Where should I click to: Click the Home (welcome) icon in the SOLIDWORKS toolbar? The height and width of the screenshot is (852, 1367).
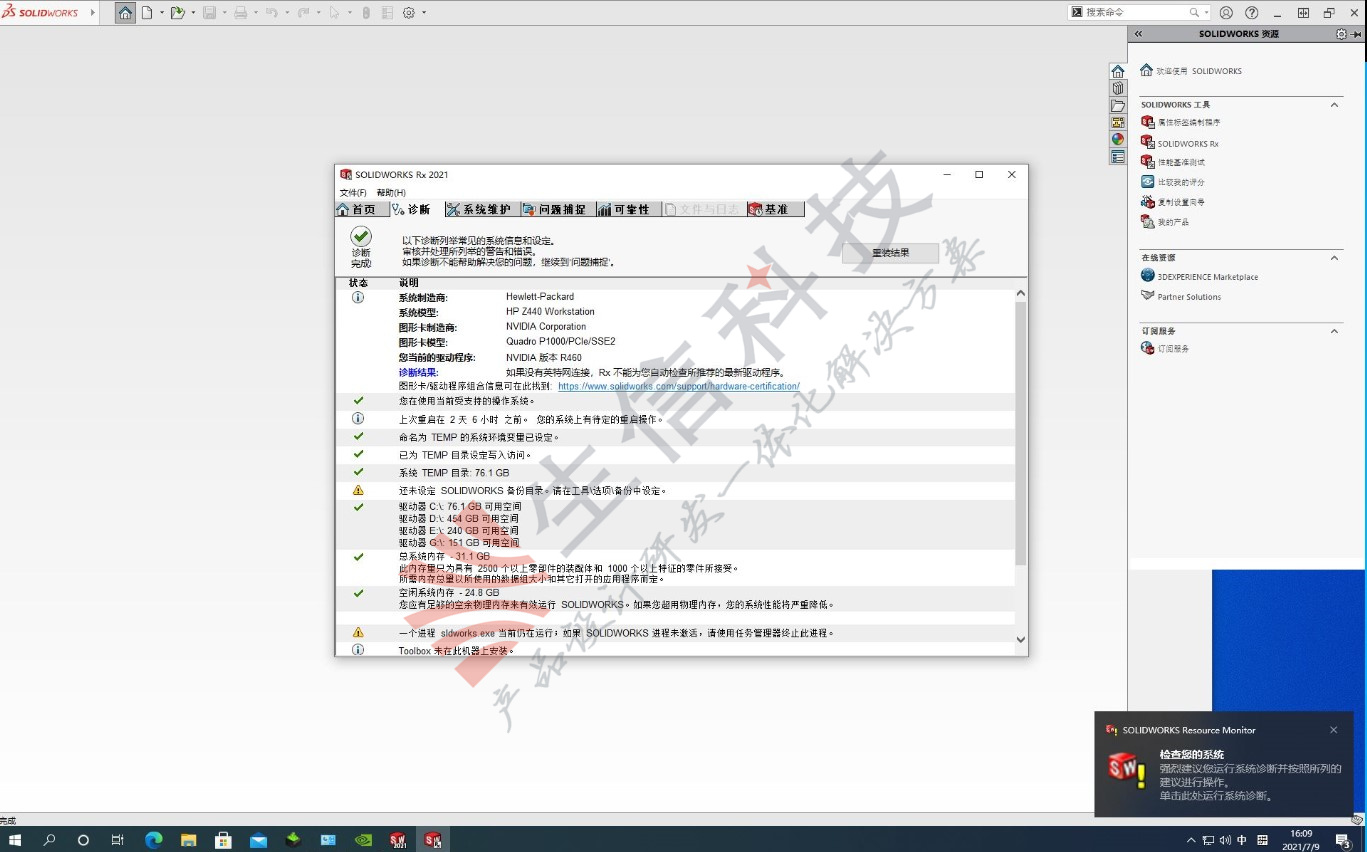pyautogui.click(x=125, y=13)
